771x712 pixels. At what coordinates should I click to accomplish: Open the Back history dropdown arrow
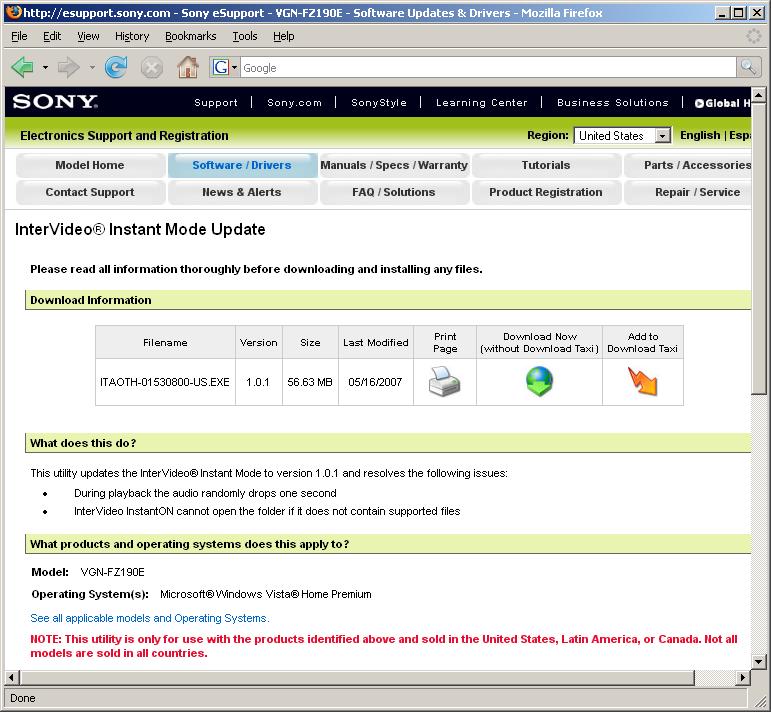pos(45,67)
